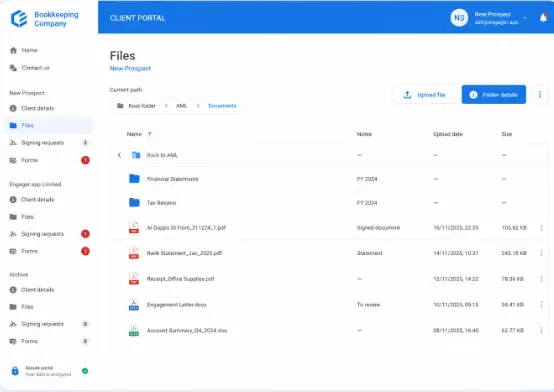The image size is (554, 392).
Task: Click the red badge on New Prospect Forms
Action: pyautogui.click(x=85, y=160)
